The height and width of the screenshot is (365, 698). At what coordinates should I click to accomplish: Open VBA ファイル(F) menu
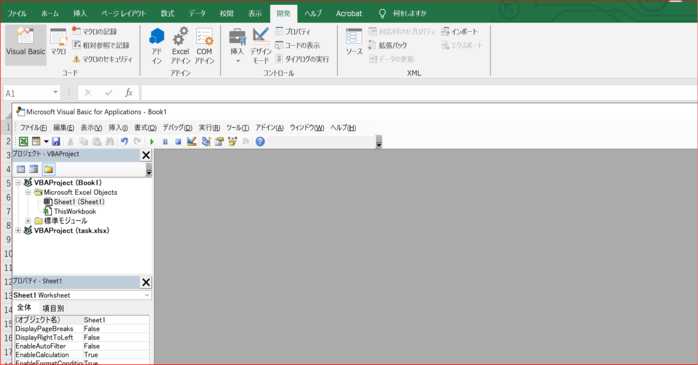click(33, 128)
